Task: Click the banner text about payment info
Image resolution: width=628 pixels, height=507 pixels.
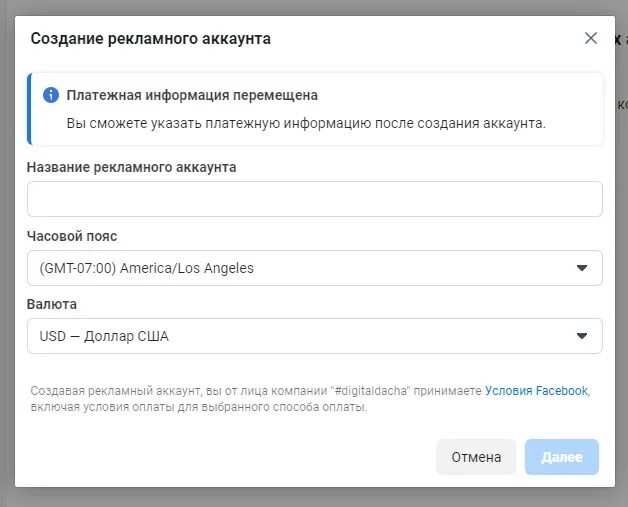Action: tap(306, 124)
